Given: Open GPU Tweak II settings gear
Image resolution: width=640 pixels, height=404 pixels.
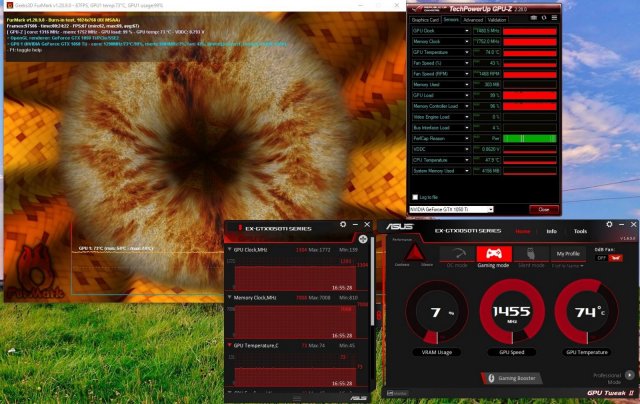Looking at the screenshot, I should coord(609,224).
